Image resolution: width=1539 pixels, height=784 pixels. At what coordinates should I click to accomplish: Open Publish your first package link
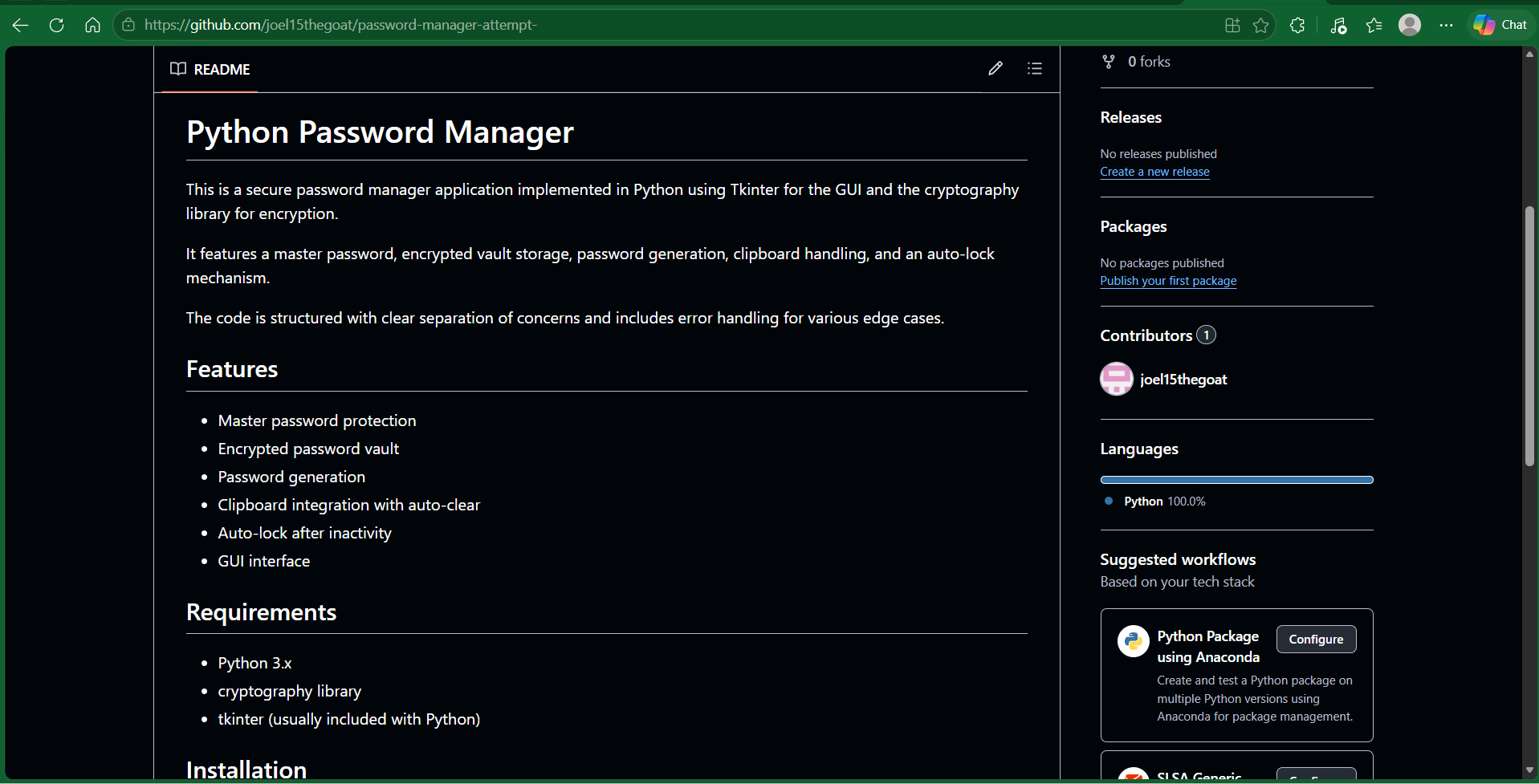pyautogui.click(x=1168, y=281)
